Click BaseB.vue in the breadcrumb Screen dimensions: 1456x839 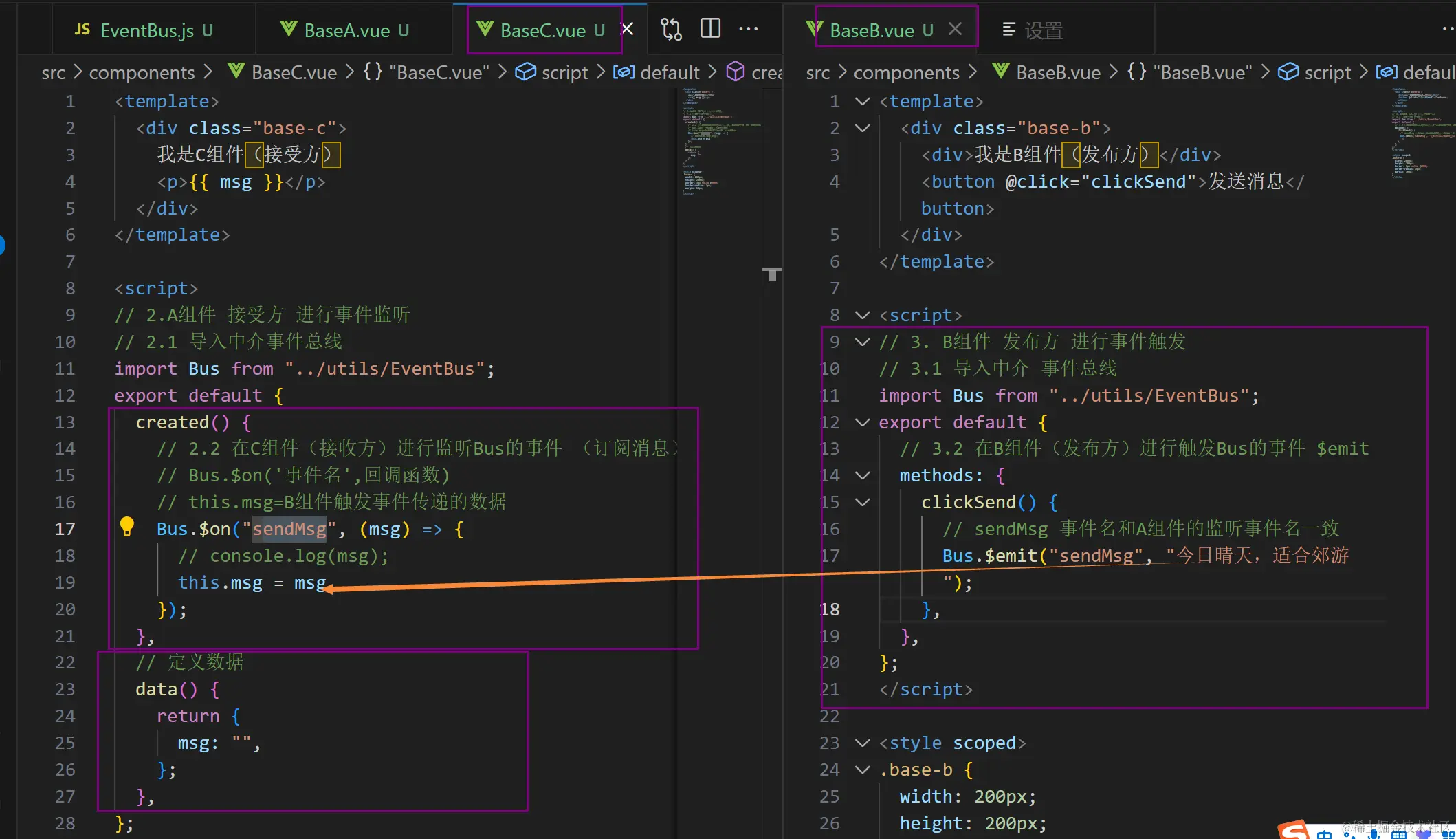(1058, 72)
